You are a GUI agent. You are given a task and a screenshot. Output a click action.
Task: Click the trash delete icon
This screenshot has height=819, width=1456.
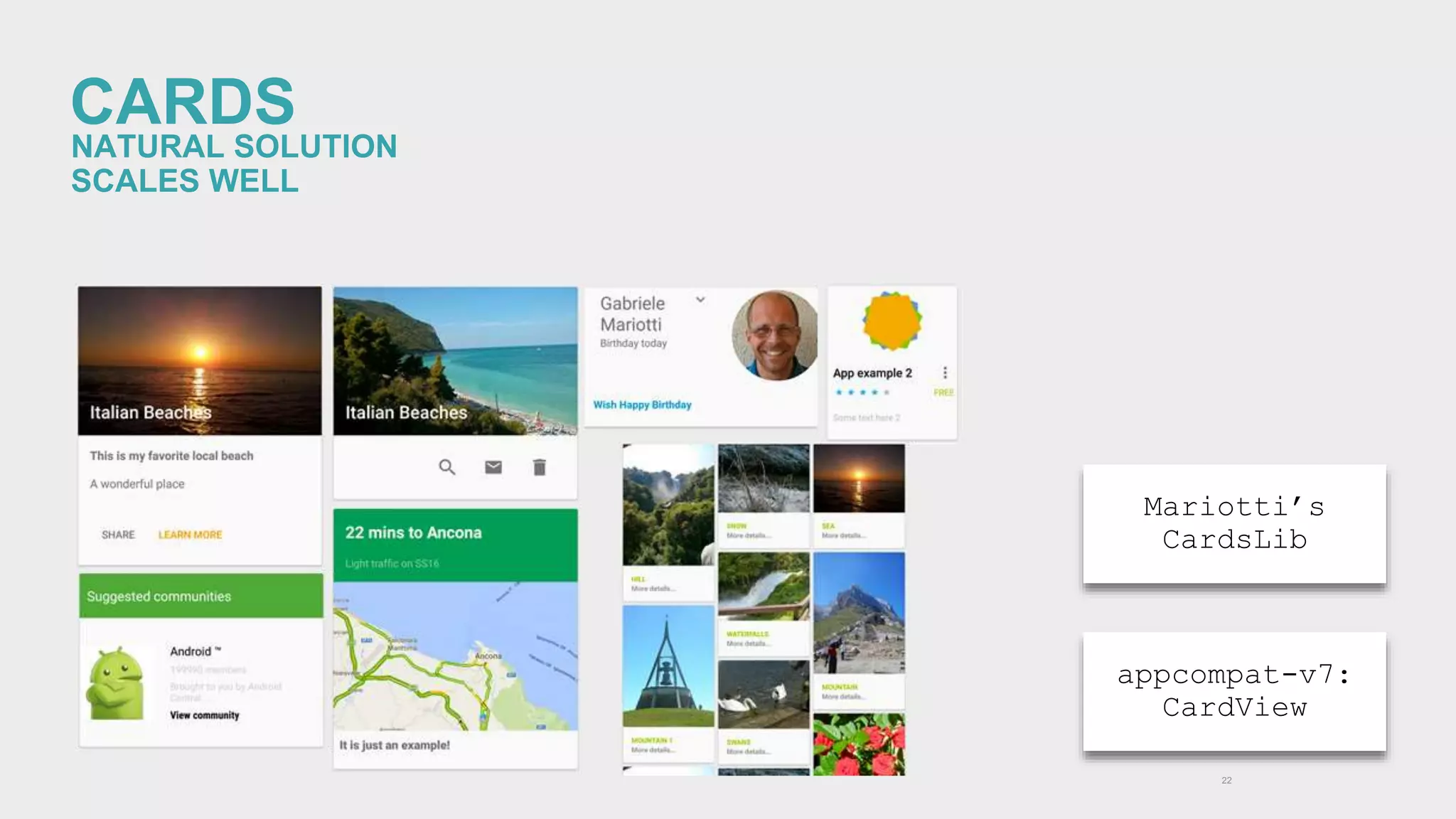click(540, 467)
